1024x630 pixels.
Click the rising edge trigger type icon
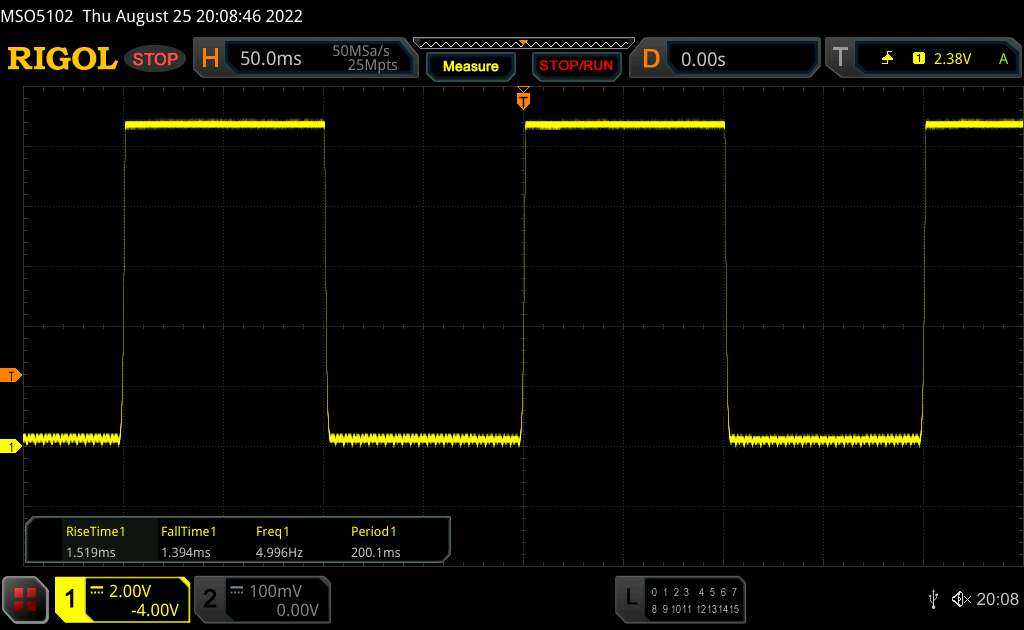click(887, 59)
